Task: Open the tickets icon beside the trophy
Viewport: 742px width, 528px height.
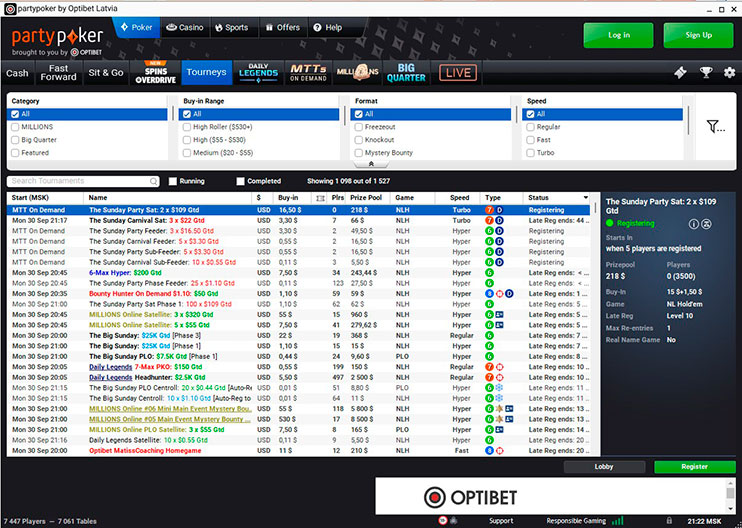Action: tap(680, 72)
